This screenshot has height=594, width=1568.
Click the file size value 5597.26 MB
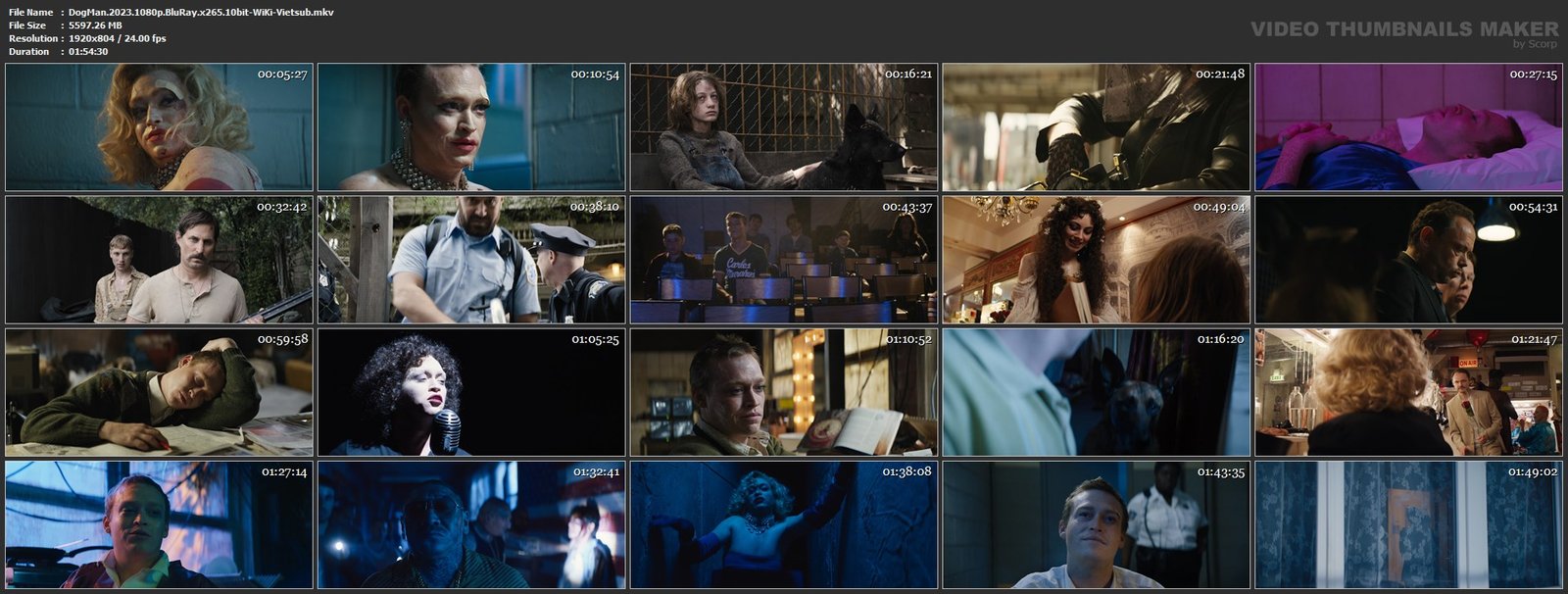coord(95,25)
